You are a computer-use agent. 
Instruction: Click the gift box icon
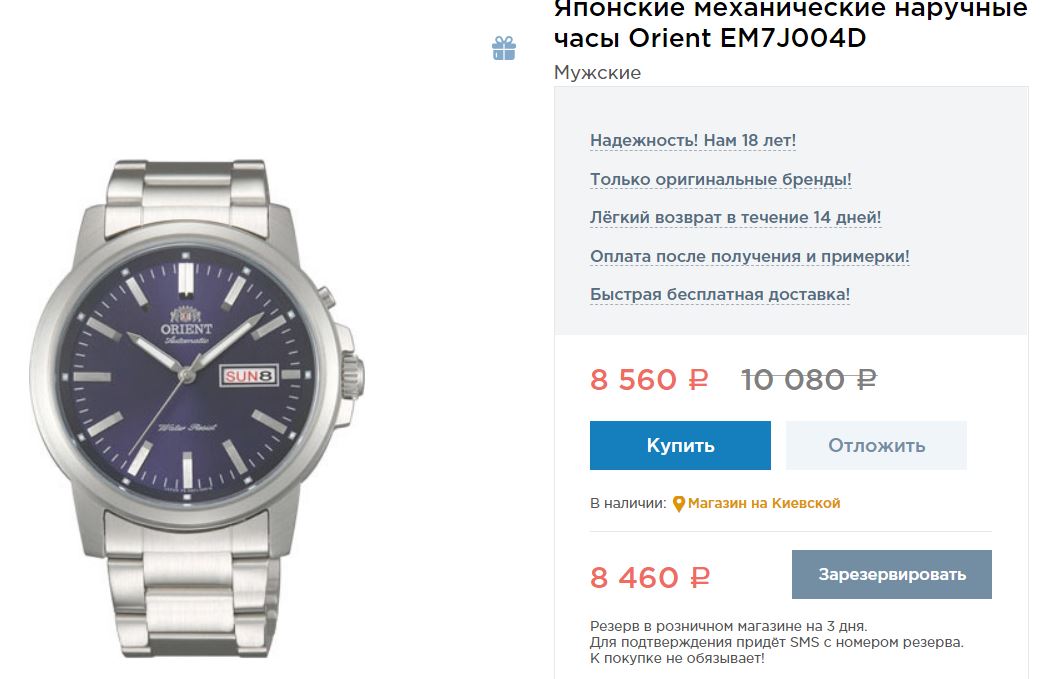504,48
